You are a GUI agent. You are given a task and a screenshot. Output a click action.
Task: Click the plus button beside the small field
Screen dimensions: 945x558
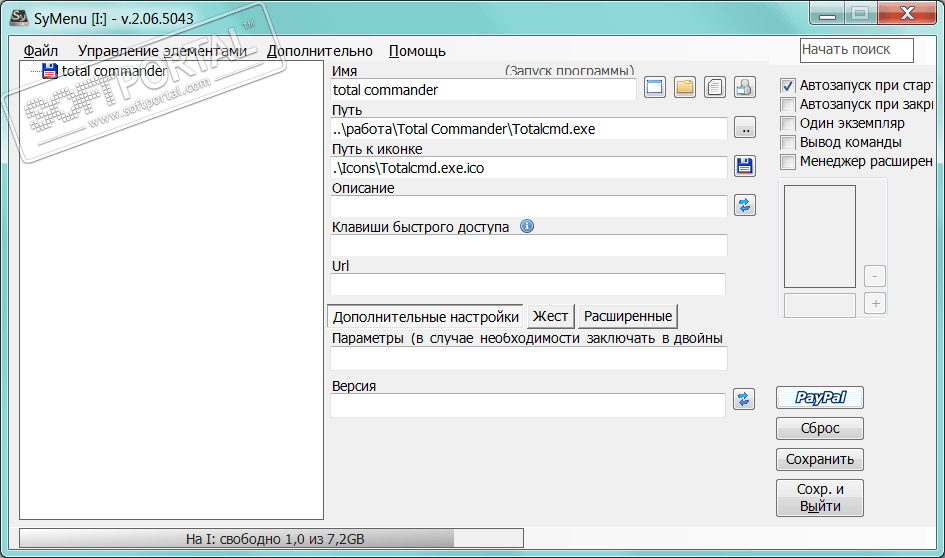pyautogui.click(x=875, y=303)
